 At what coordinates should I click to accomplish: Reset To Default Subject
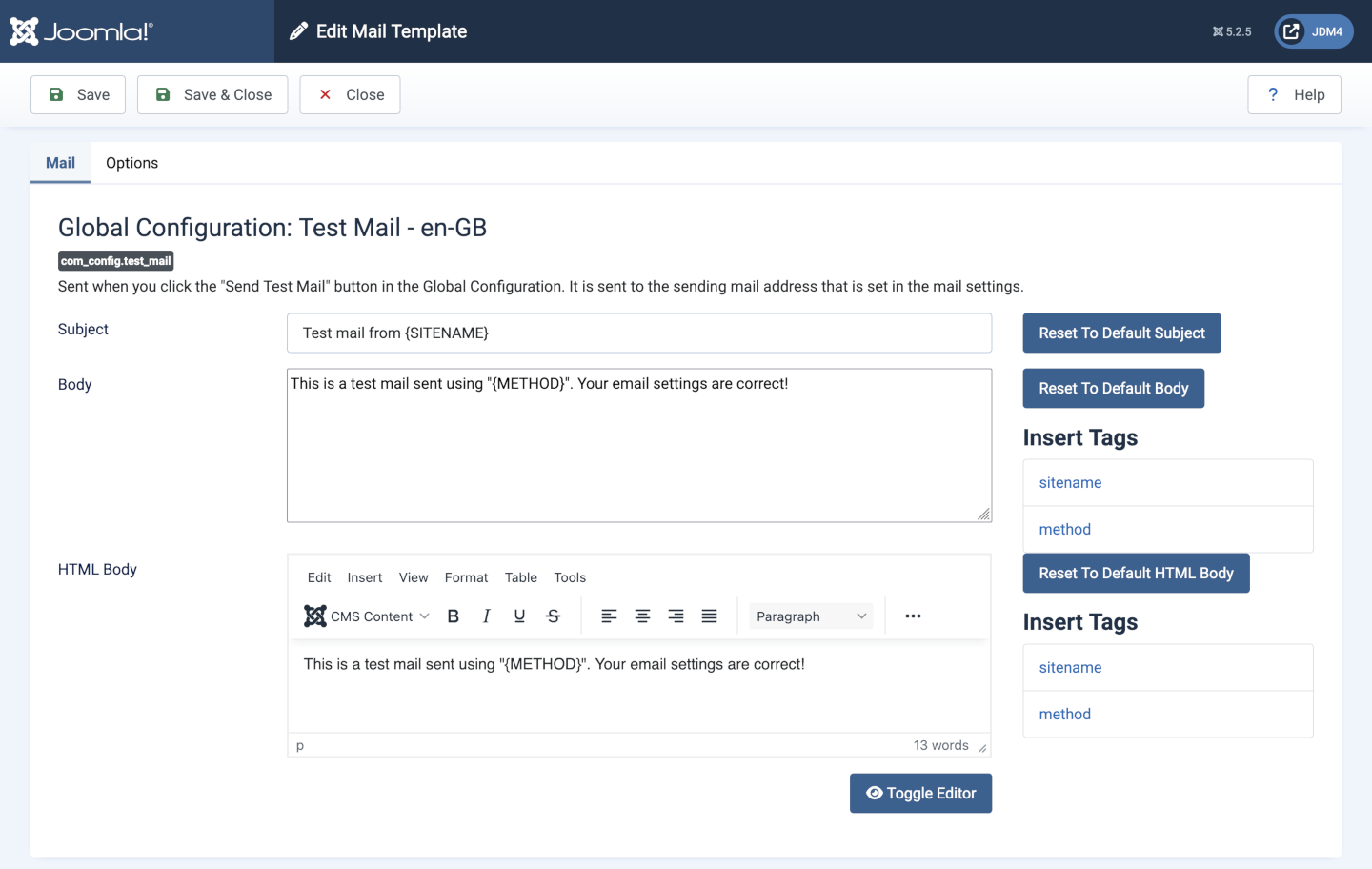[x=1121, y=333]
